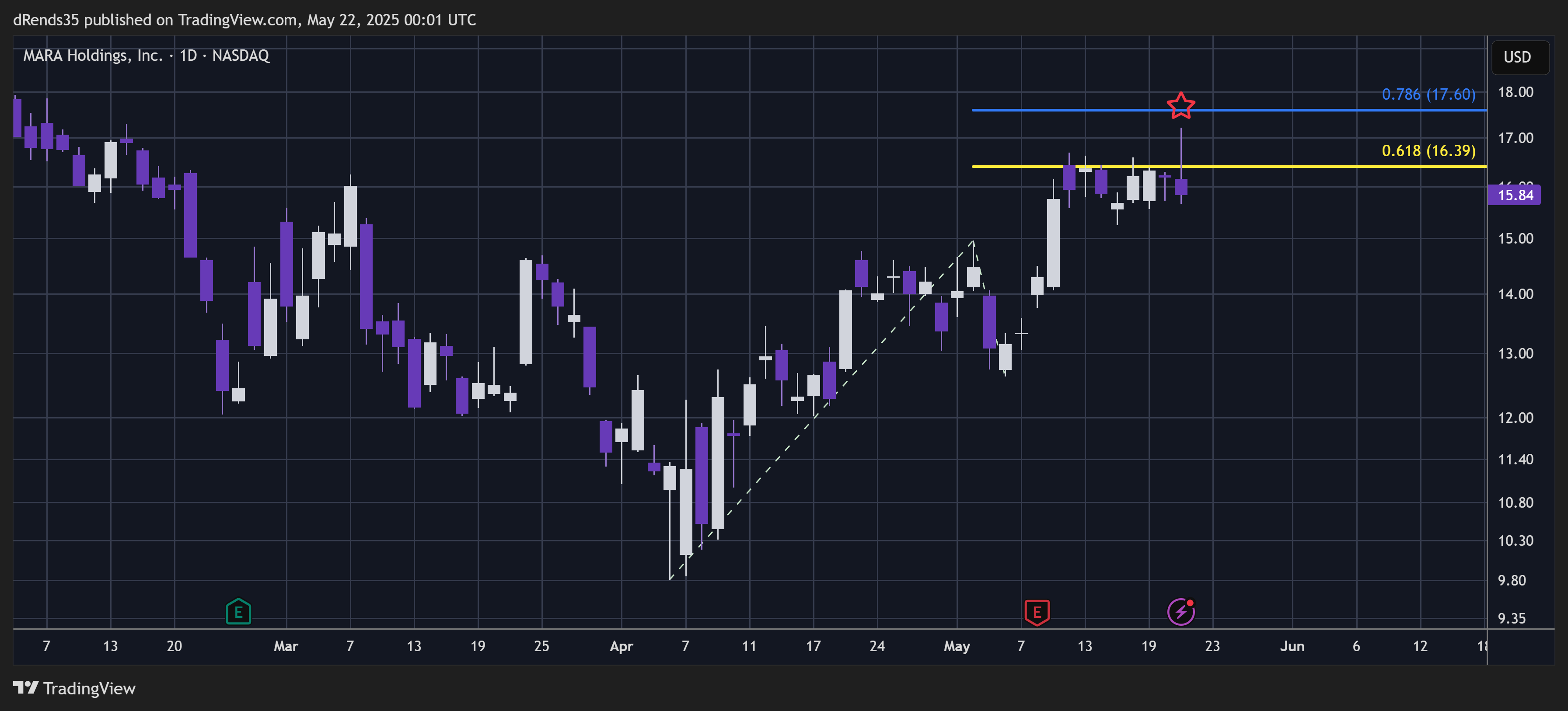This screenshot has width=1568, height=711.
Task: Click the red earnings E marker
Action: tap(1037, 612)
